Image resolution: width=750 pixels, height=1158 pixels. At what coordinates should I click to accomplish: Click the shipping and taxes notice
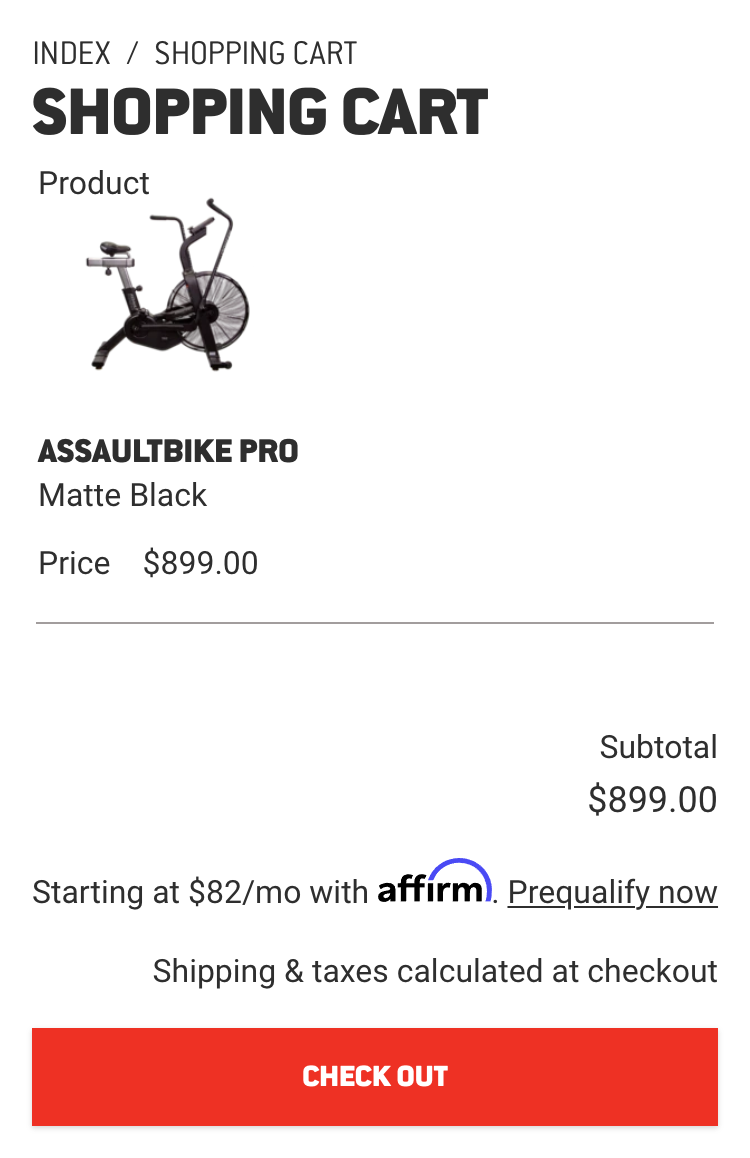pos(435,971)
